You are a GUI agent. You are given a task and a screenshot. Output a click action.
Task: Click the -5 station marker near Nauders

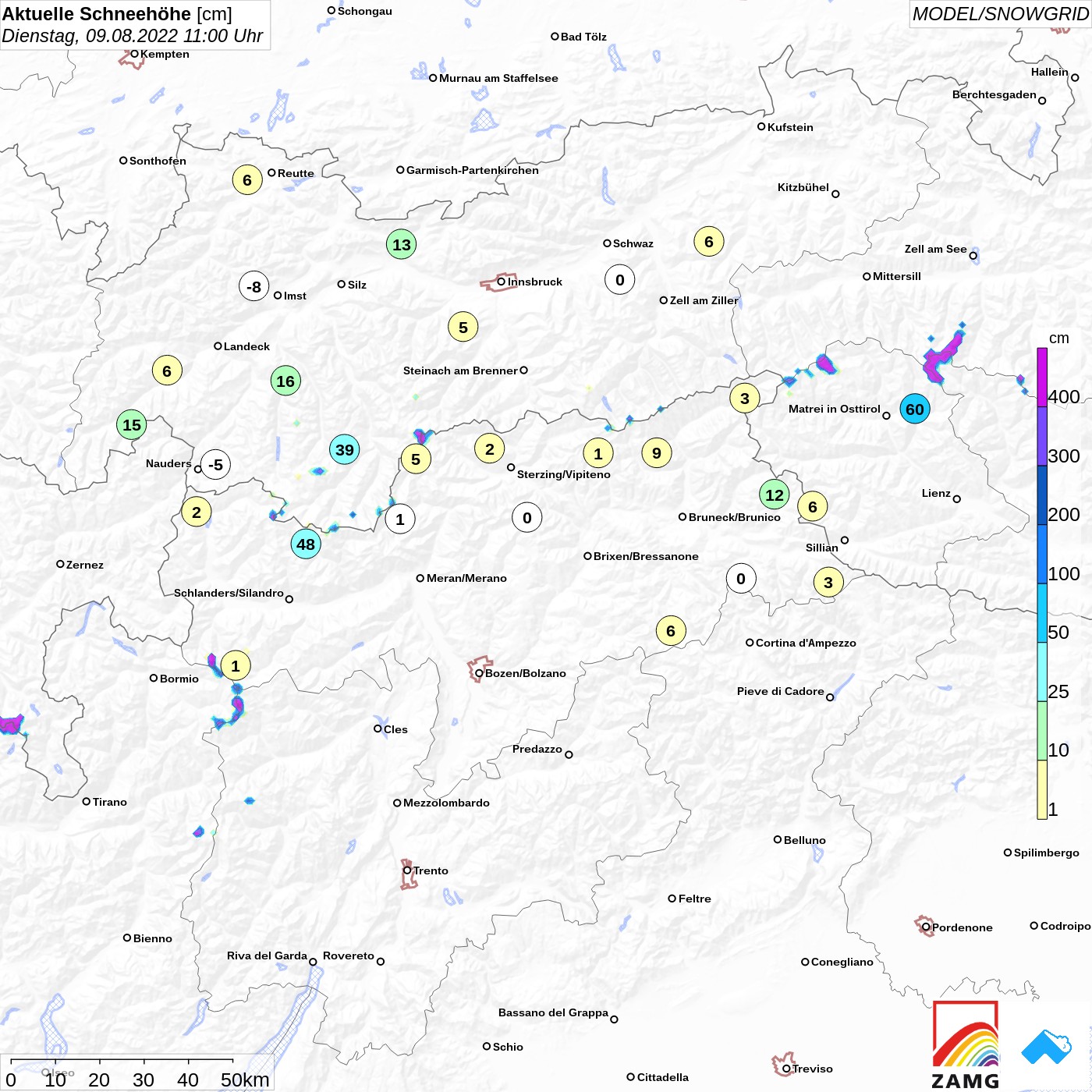216,465
